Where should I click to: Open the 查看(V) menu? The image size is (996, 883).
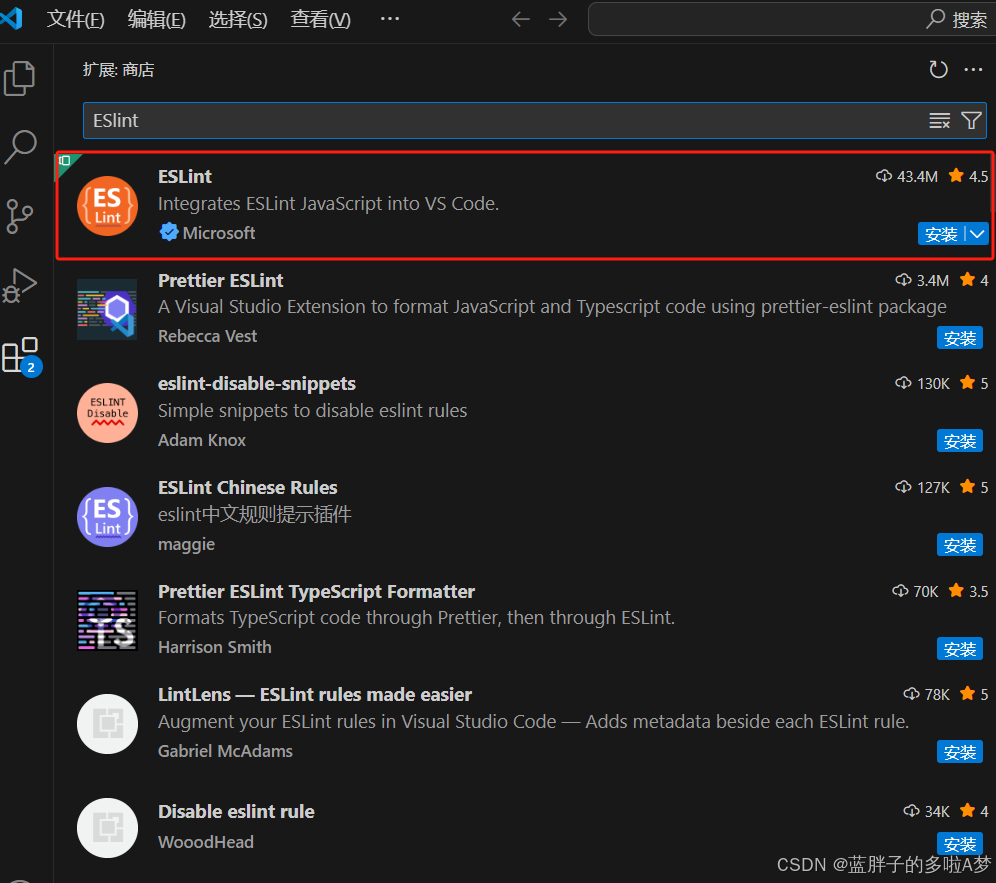click(320, 19)
